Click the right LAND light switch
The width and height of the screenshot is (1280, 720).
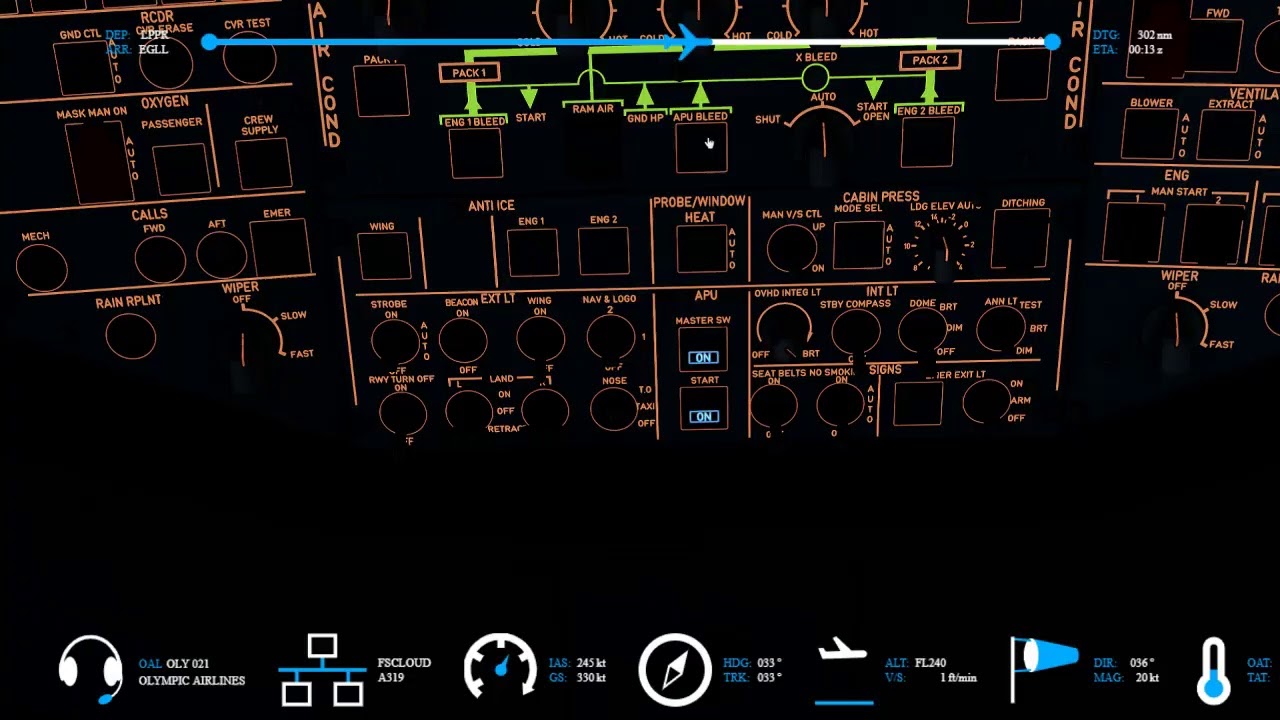tap(545, 410)
